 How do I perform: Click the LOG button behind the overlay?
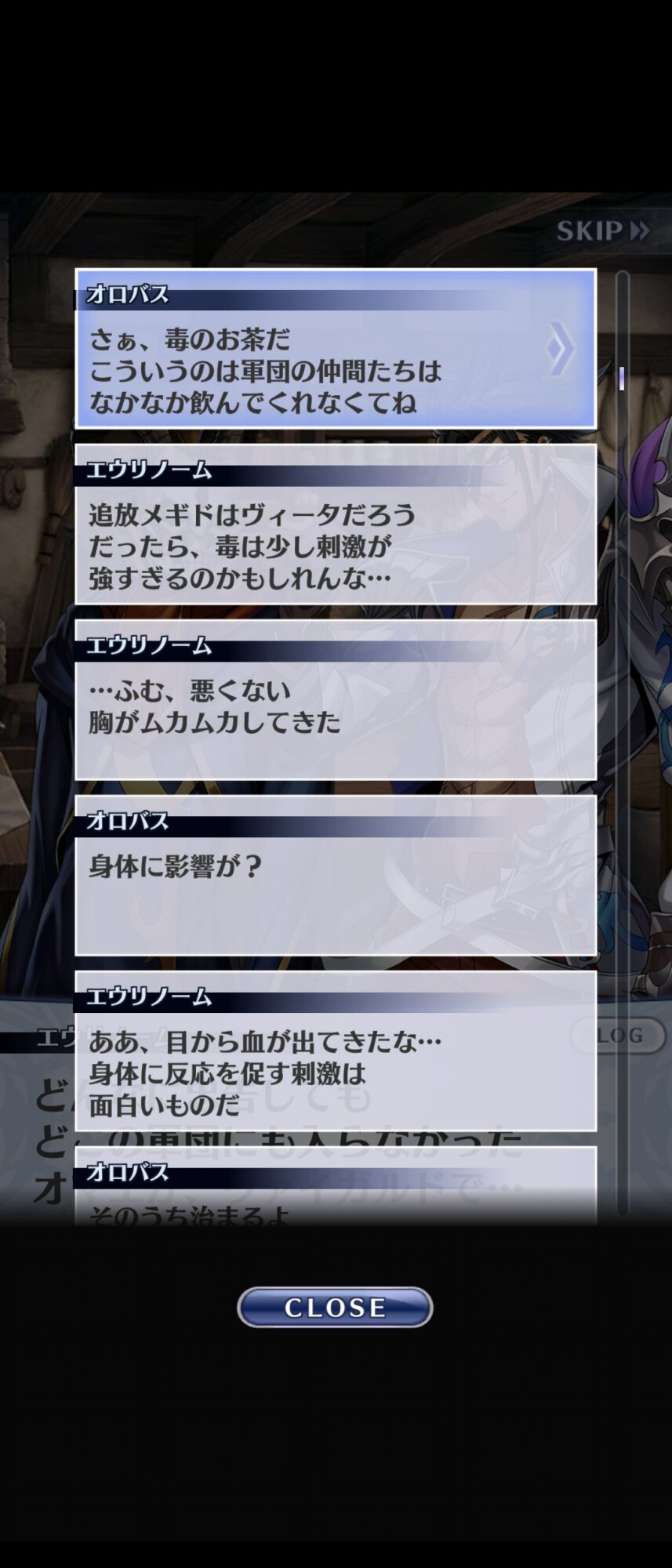619,1036
